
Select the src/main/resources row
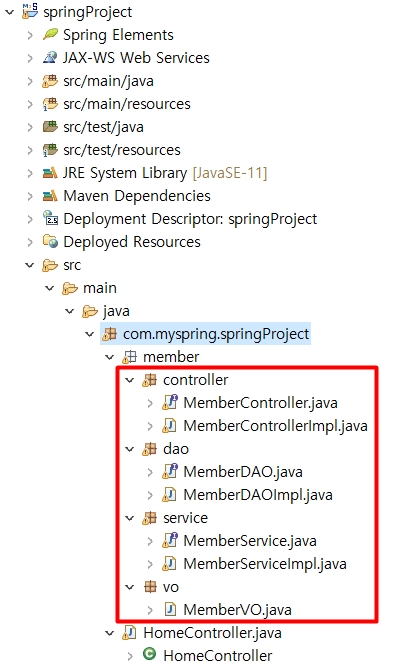coord(127,104)
